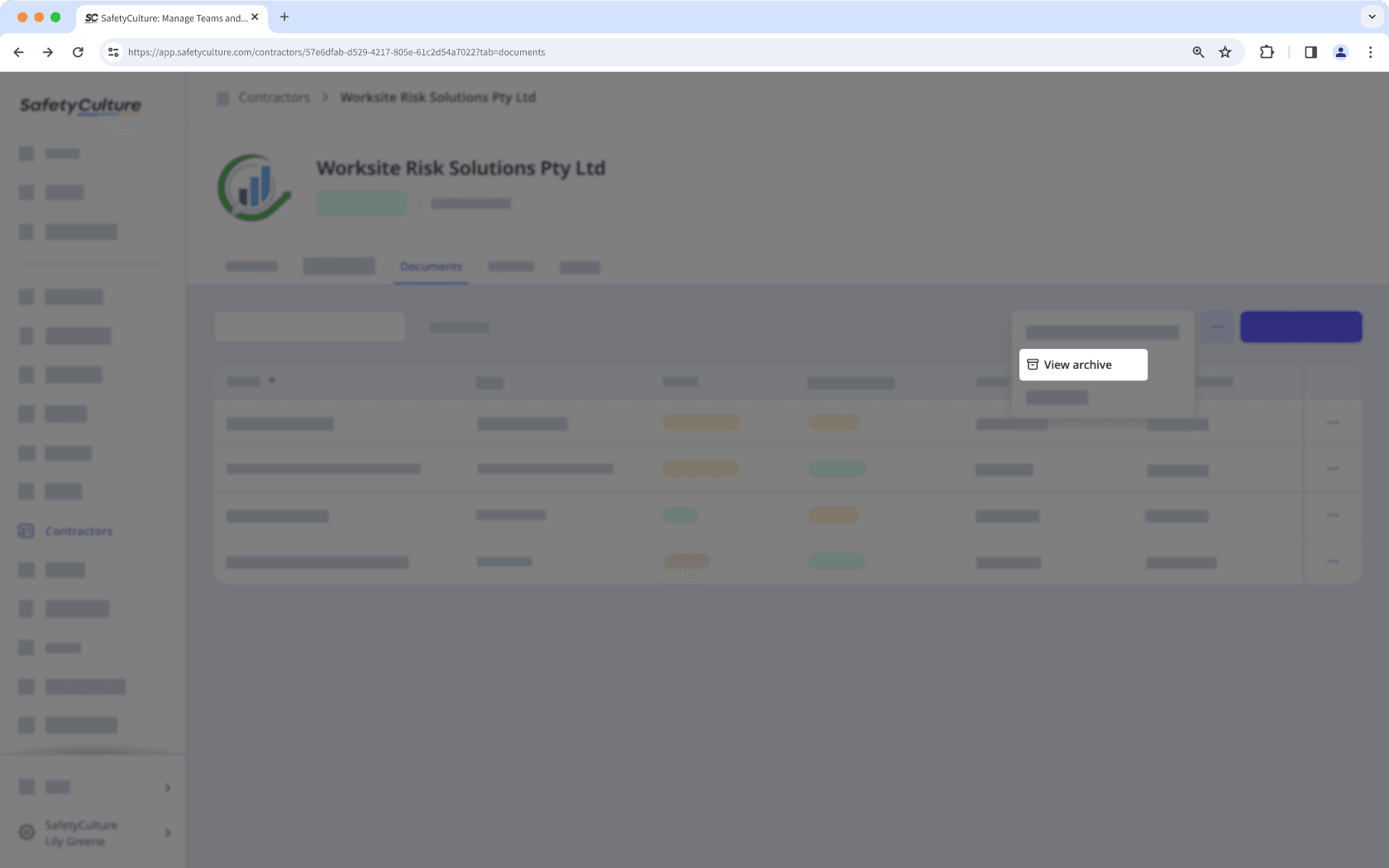Open overflow menu on the last document row
The width and height of the screenshot is (1389, 868).
point(1332,560)
